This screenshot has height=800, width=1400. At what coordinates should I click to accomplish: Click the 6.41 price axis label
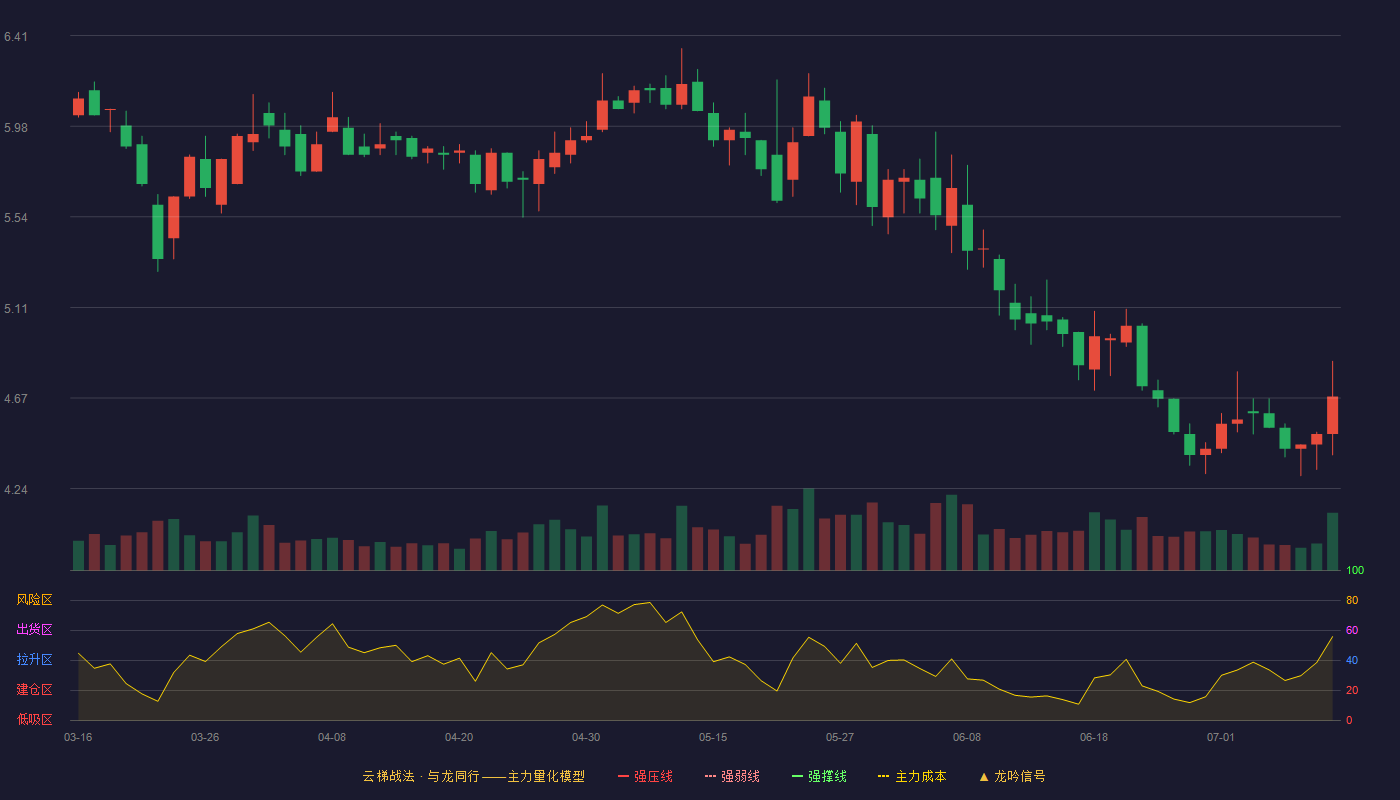point(16,37)
